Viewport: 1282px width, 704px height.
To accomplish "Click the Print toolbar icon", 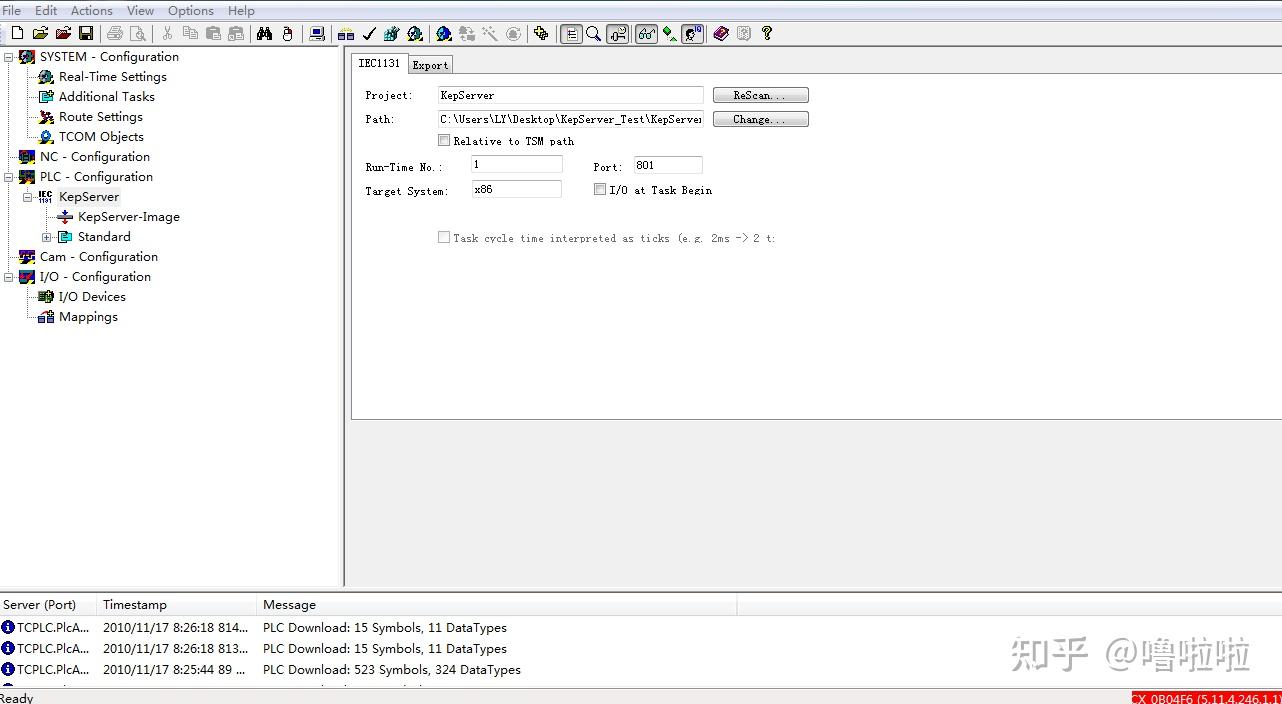I will [115, 33].
